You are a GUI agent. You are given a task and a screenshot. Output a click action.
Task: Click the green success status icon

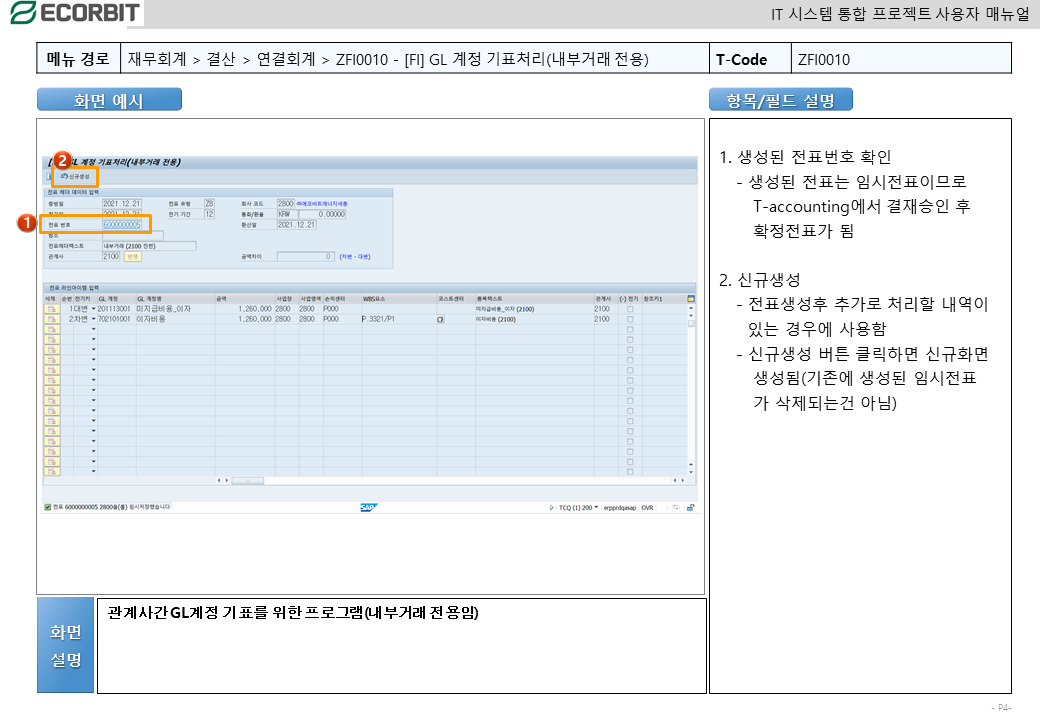48,507
